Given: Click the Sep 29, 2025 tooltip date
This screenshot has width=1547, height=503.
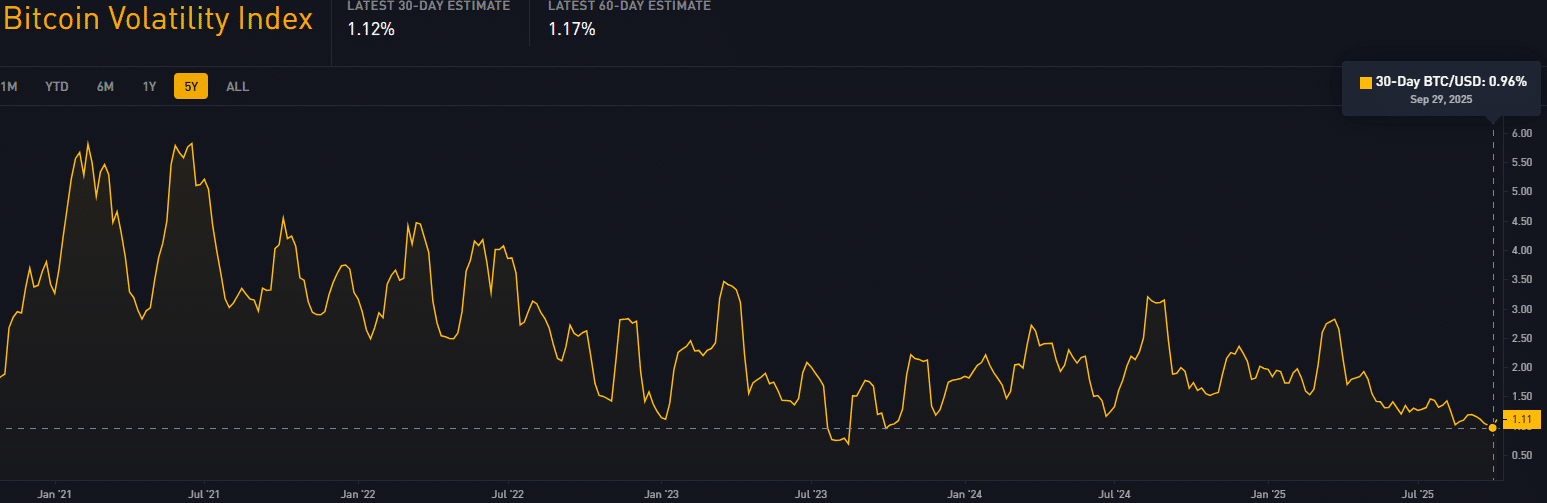Looking at the screenshot, I should [1441, 100].
